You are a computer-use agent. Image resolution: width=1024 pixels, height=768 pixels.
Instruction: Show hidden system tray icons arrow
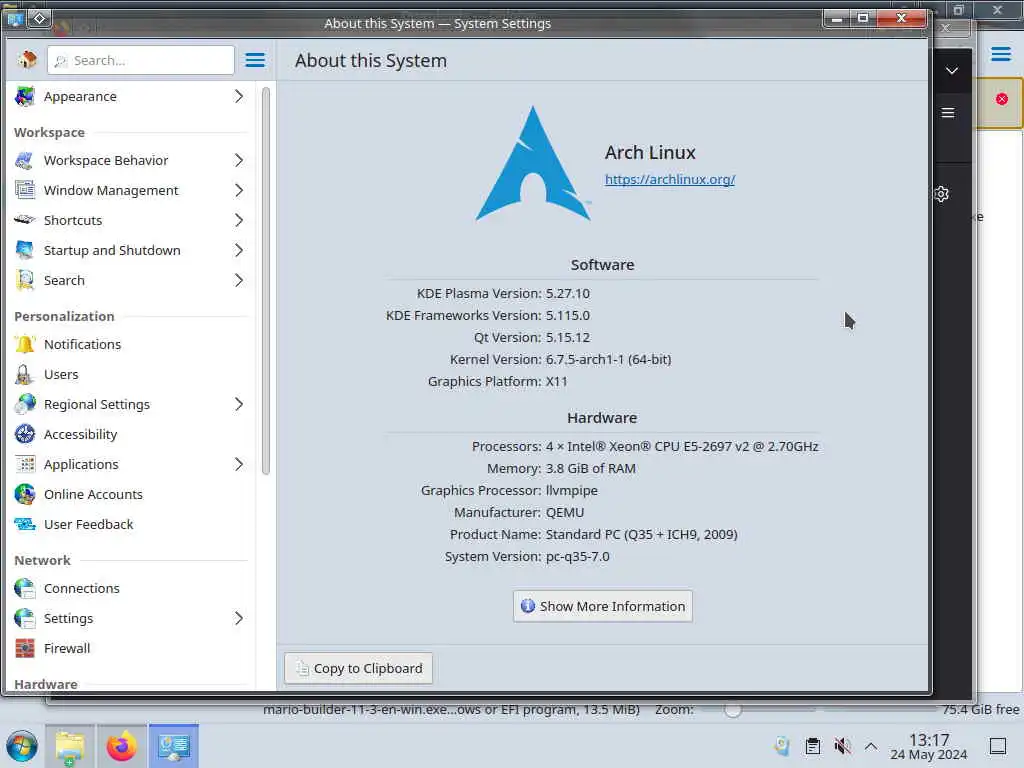pyautogui.click(x=871, y=746)
